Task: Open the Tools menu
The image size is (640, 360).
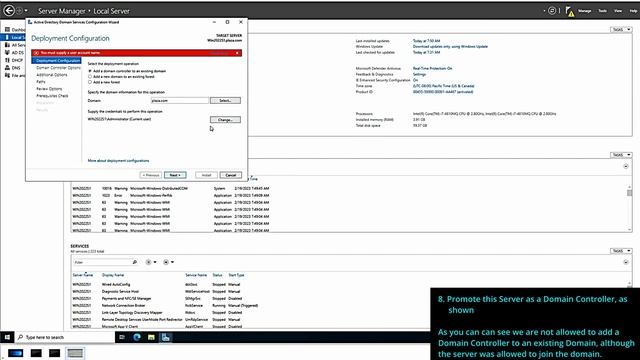Action: pyautogui.click(x=602, y=11)
